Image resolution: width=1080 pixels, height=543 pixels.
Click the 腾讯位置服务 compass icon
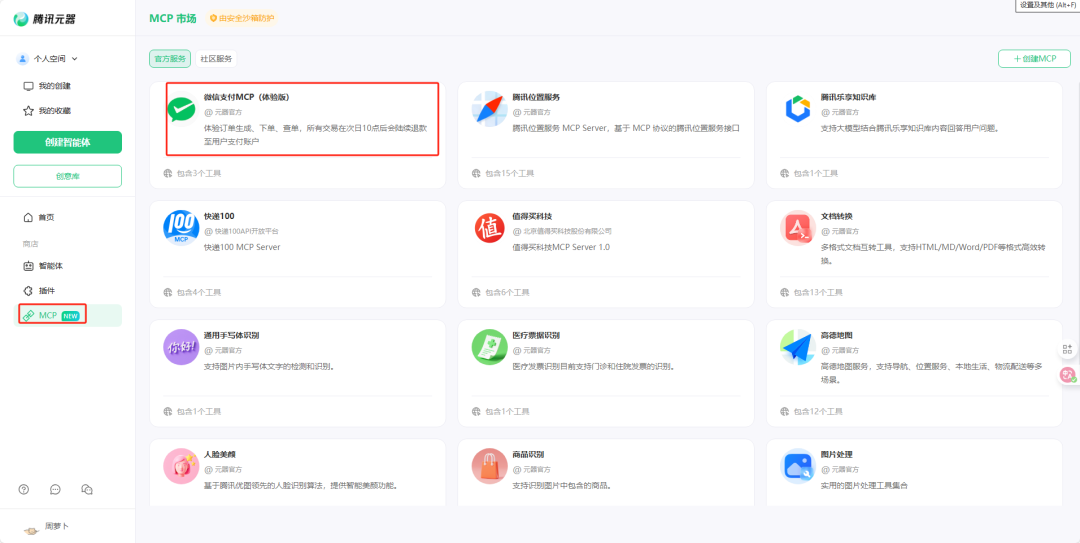coord(489,109)
